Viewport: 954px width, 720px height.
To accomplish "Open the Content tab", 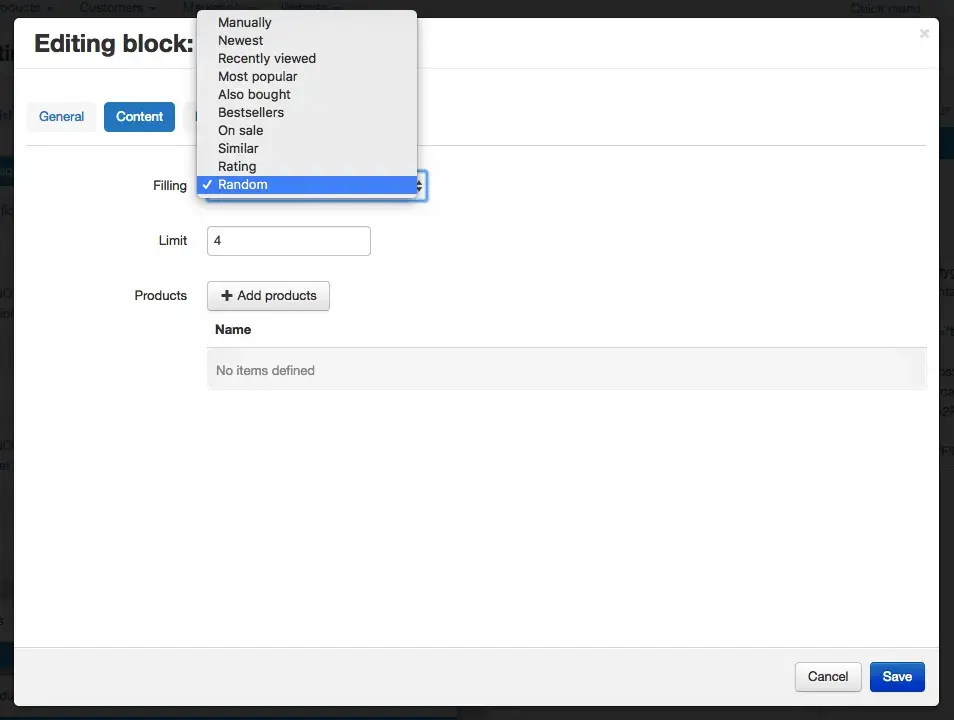I will (x=139, y=117).
